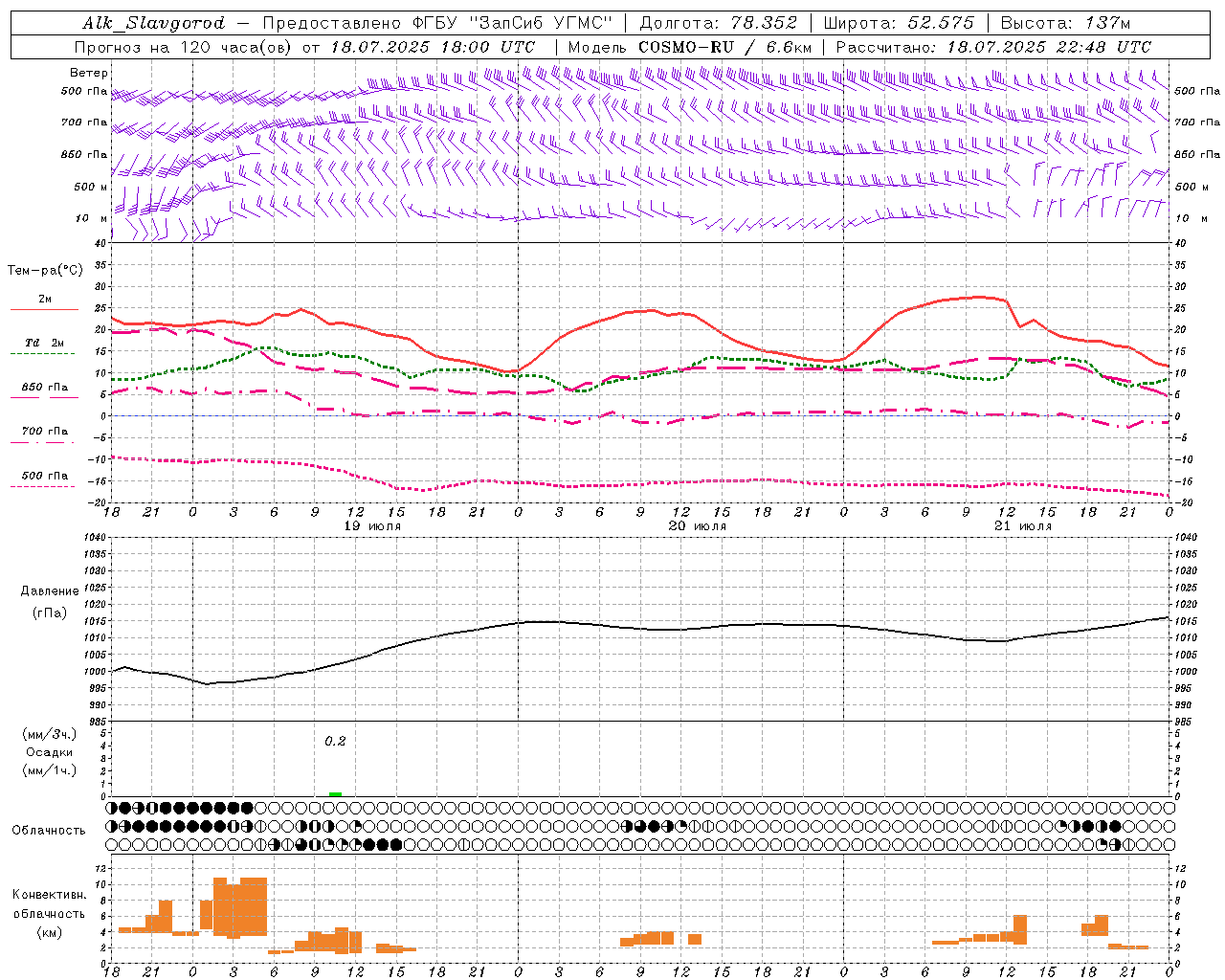Click the Конвективн. convective cloud label

[x=50, y=895]
